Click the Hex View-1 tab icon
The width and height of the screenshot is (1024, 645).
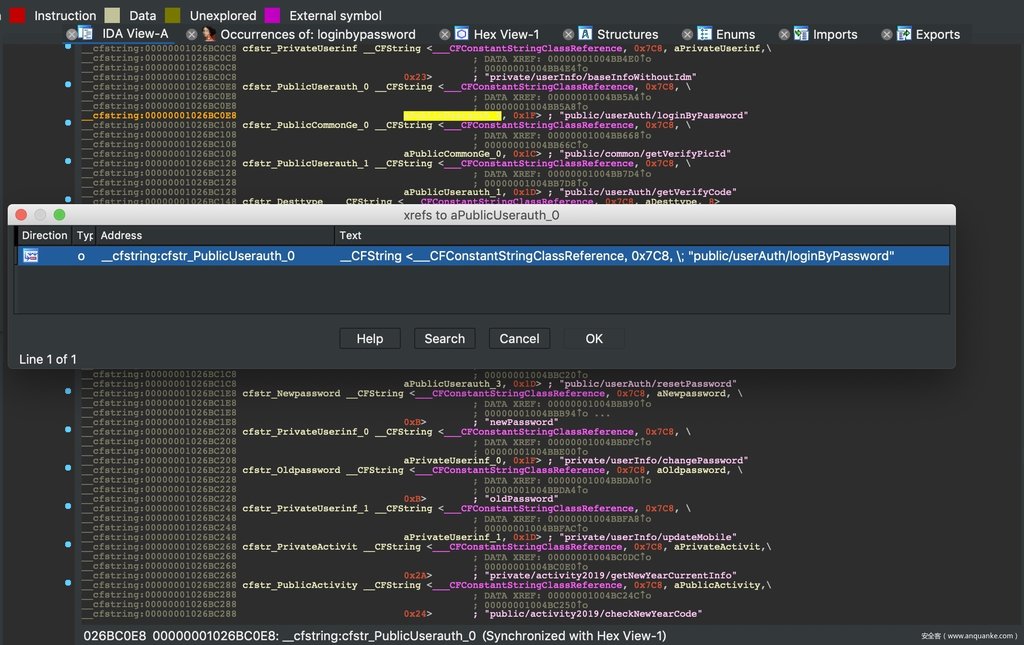click(x=461, y=34)
